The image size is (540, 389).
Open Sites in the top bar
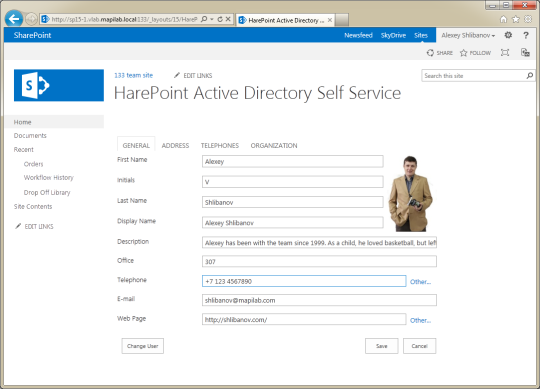click(x=421, y=35)
